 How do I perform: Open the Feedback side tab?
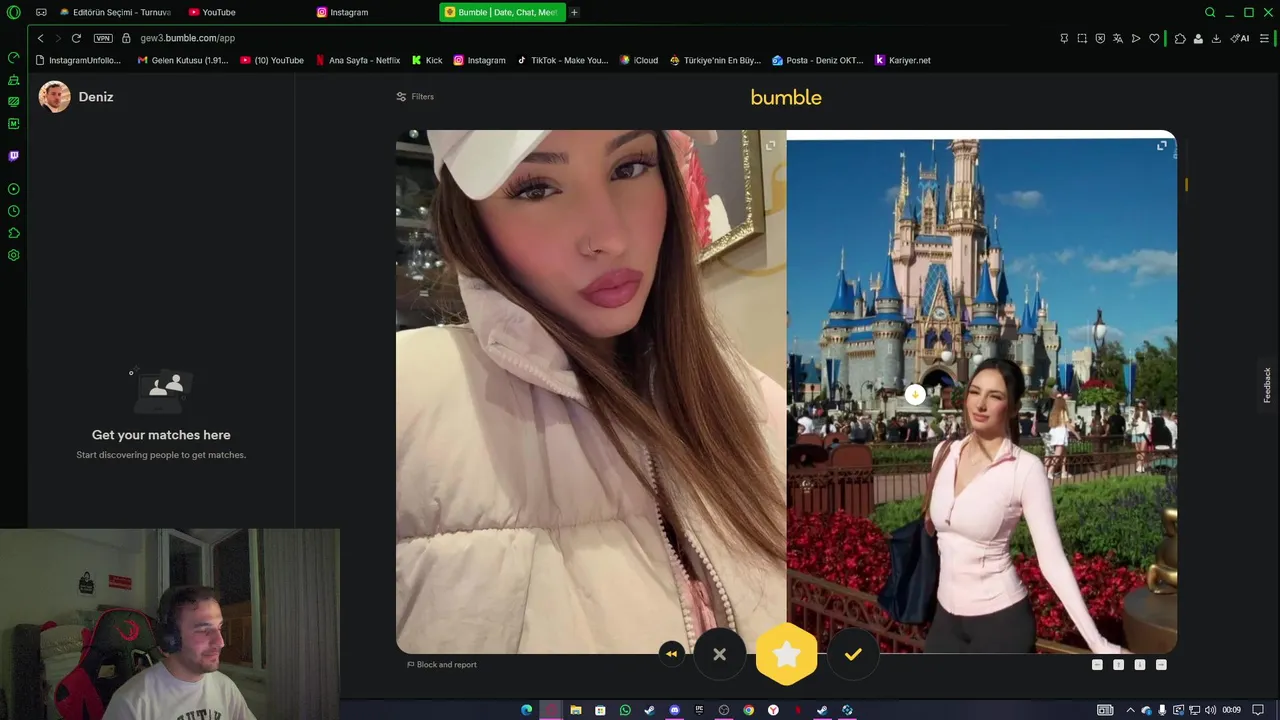coord(1267,385)
